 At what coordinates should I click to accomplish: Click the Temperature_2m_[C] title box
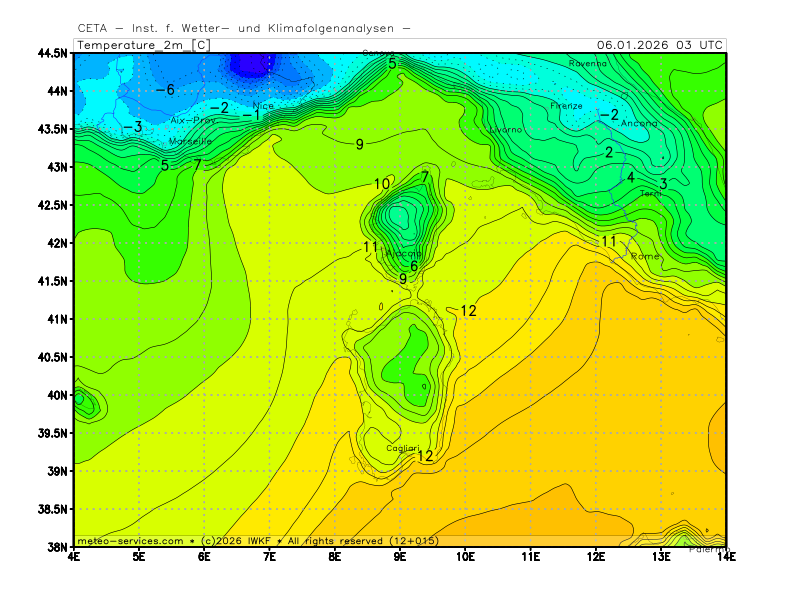(x=144, y=45)
